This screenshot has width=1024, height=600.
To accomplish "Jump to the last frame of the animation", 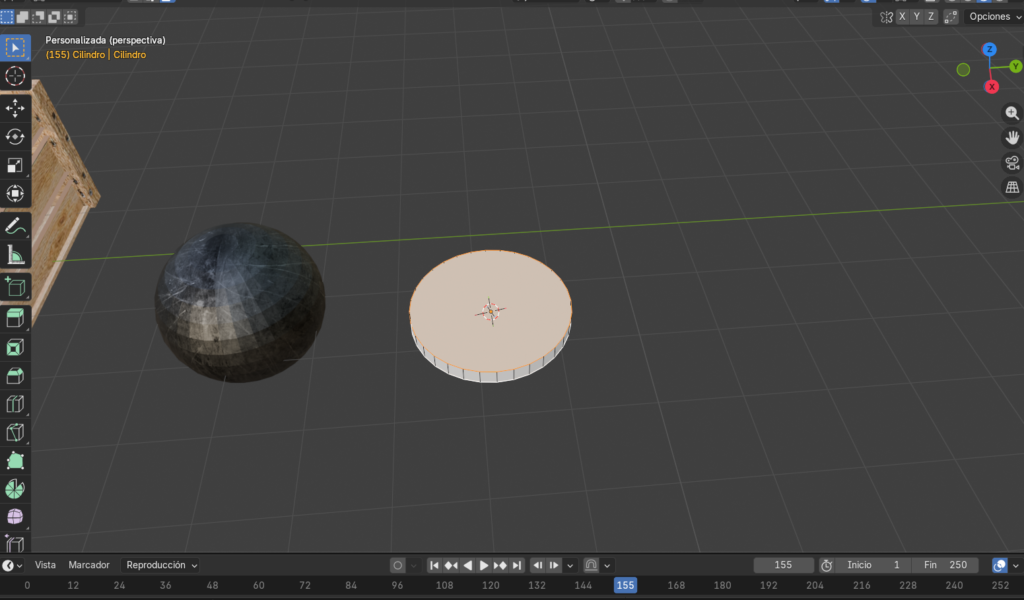I will click(x=517, y=565).
